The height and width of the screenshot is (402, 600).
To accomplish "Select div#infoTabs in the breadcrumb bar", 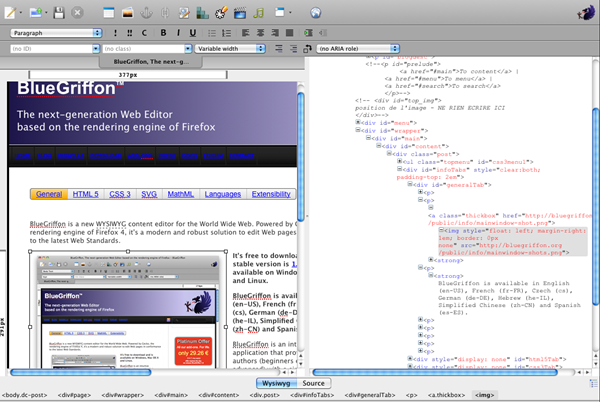I will (x=312, y=395).
